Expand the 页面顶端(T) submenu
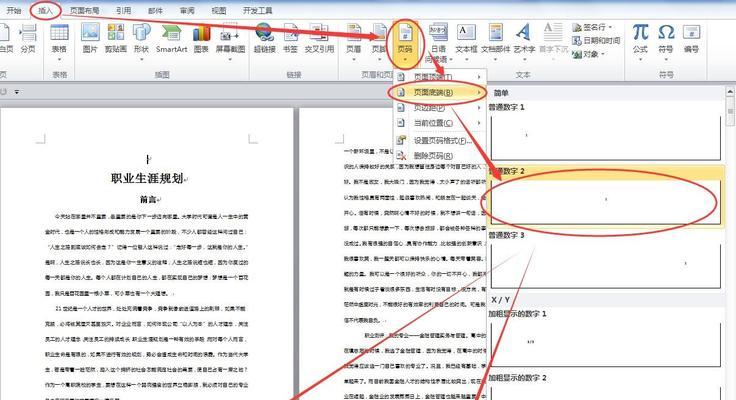The height and width of the screenshot is (400, 736). [439, 77]
